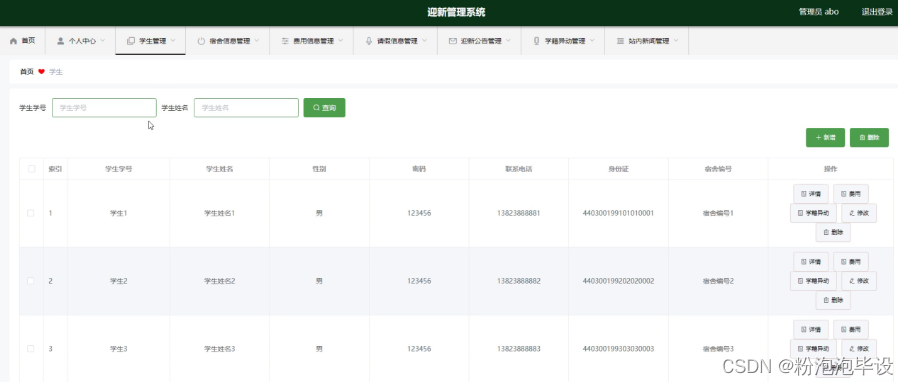Click the 学生2 student number cell
This screenshot has height=385, width=909.
[x=118, y=281]
